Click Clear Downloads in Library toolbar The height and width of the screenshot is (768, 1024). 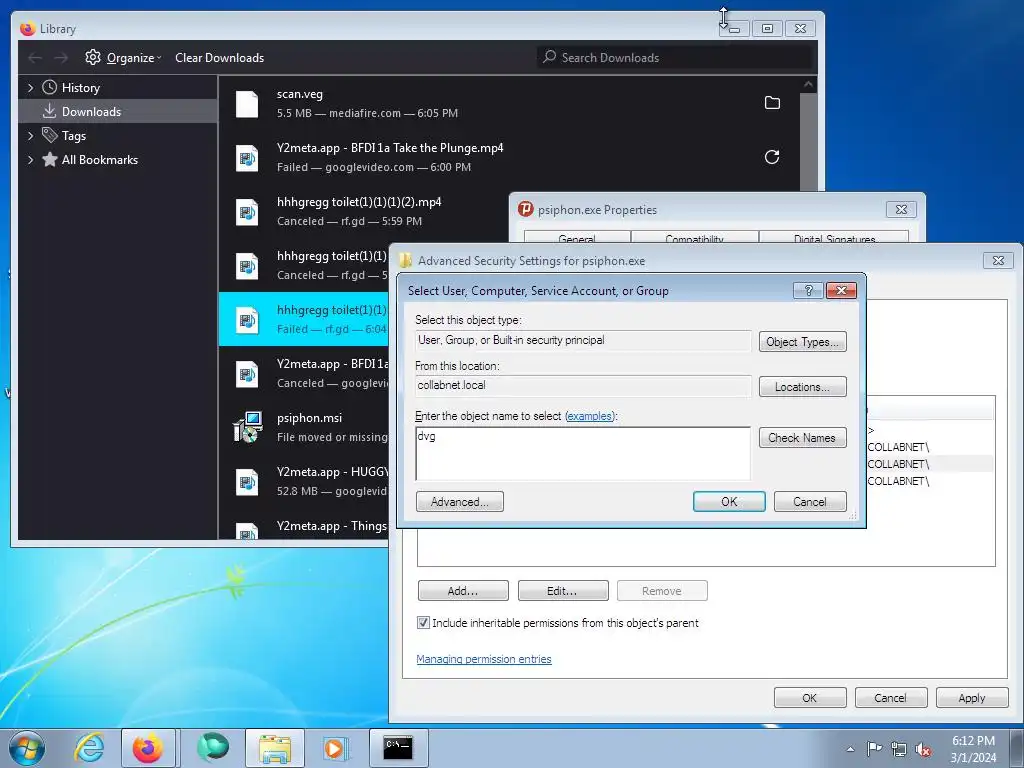tap(219, 57)
